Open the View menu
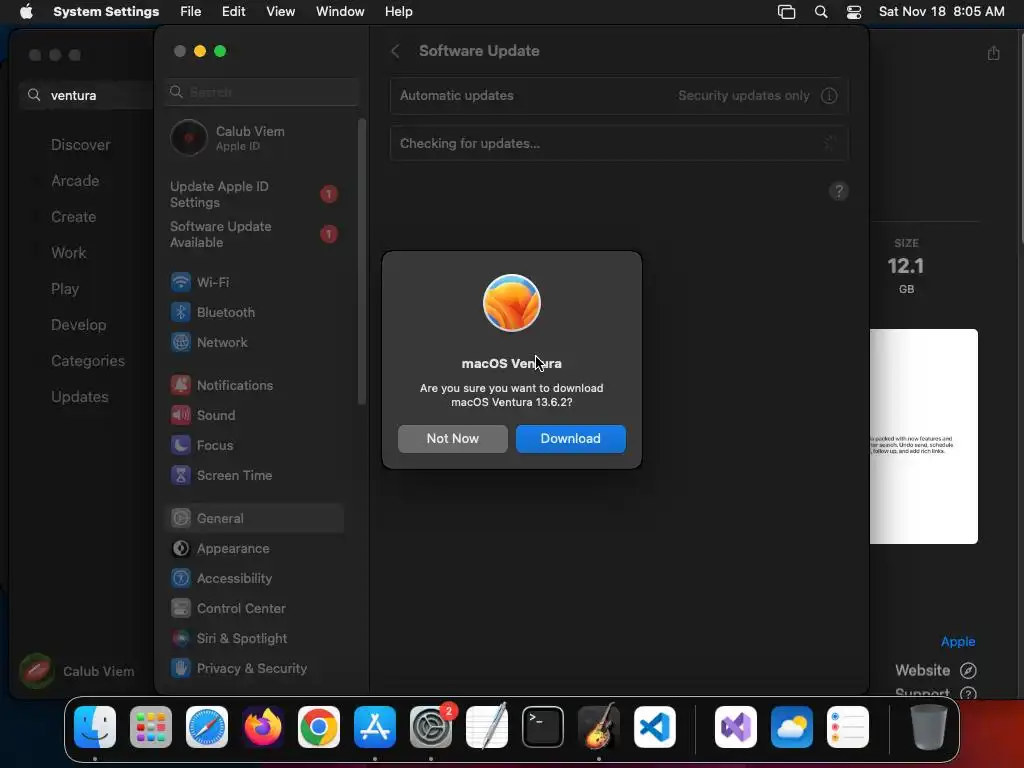Screen dimensions: 1024x768 pos(281,12)
